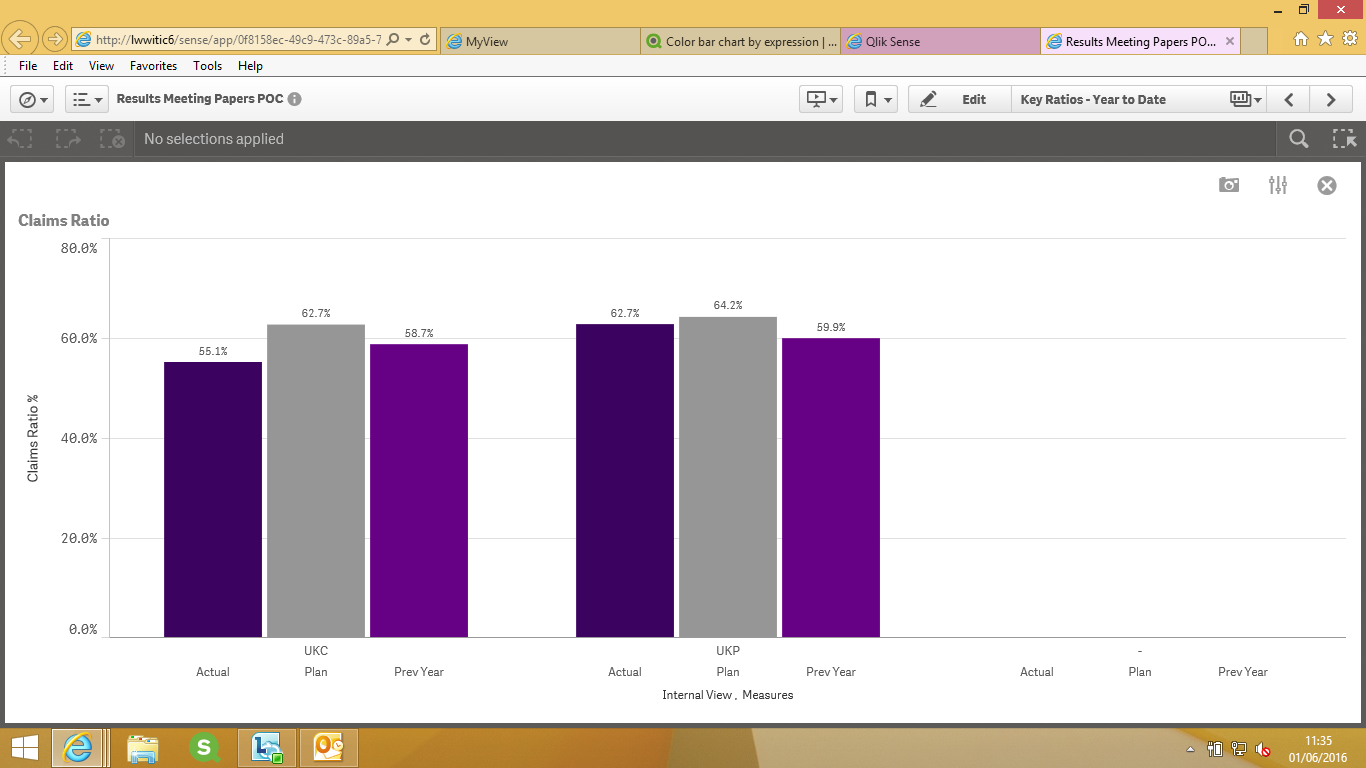This screenshot has width=1366, height=768.
Task: Open the navigation compass dropdown
Action: pyautogui.click(x=32, y=99)
